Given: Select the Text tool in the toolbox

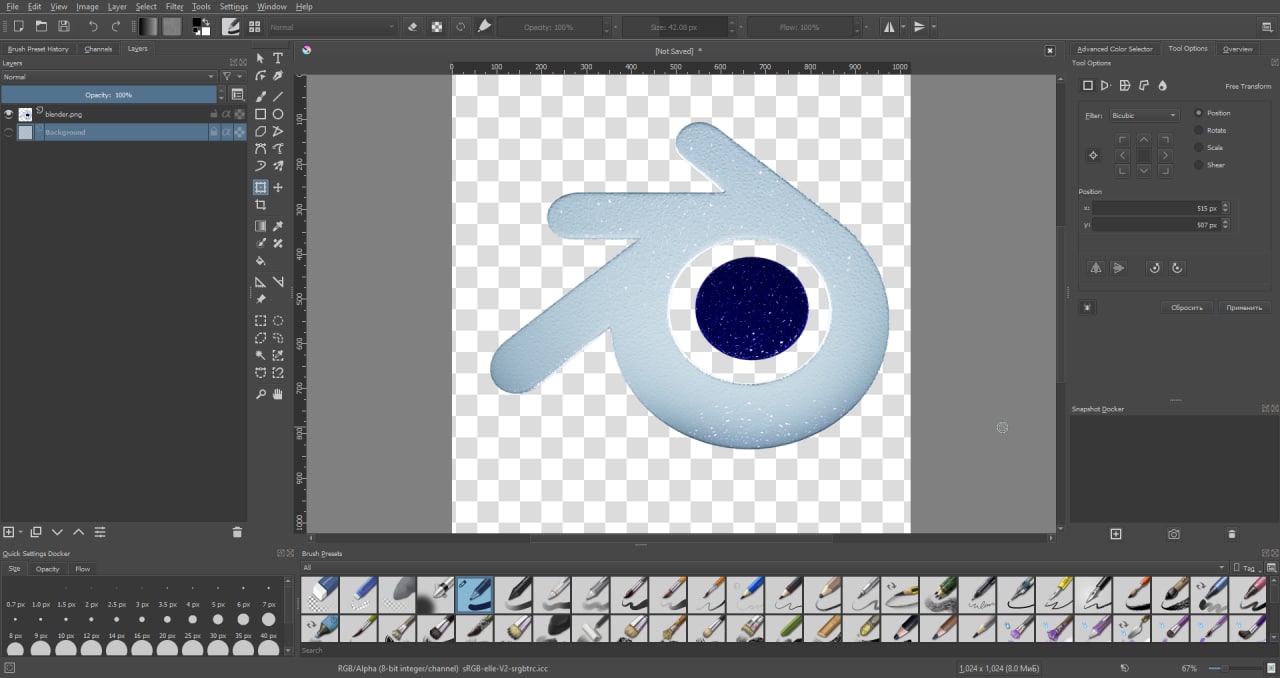Looking at the screenshot, I should point(278,59).
